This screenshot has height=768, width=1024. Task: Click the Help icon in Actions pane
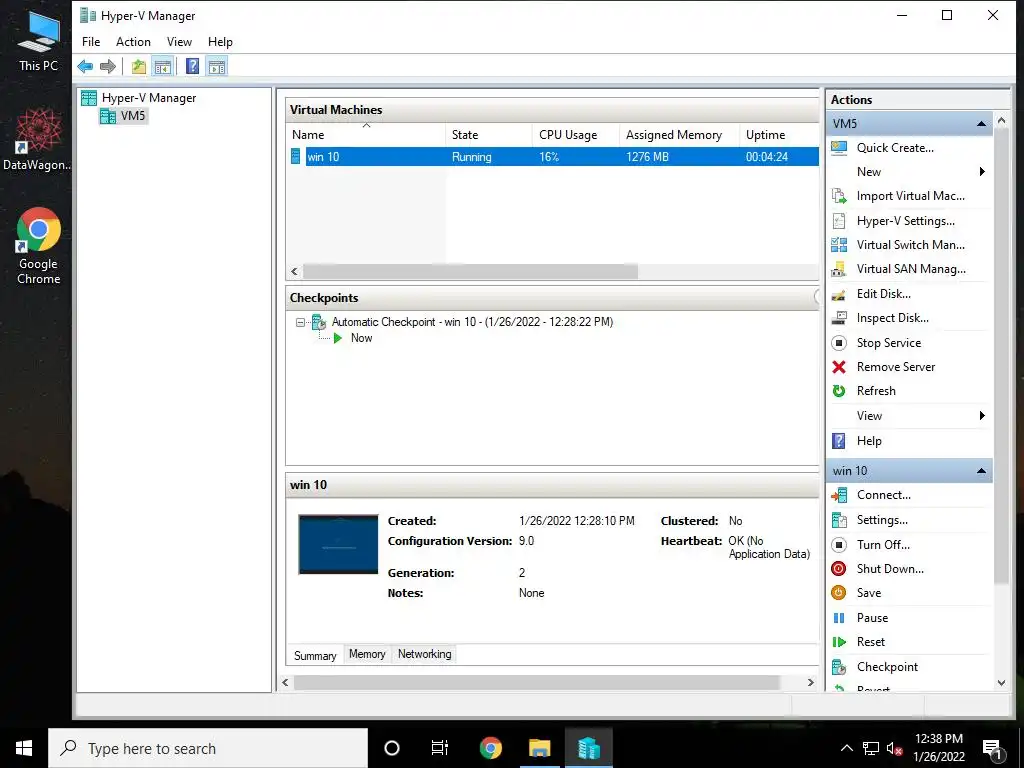(839, 441)
